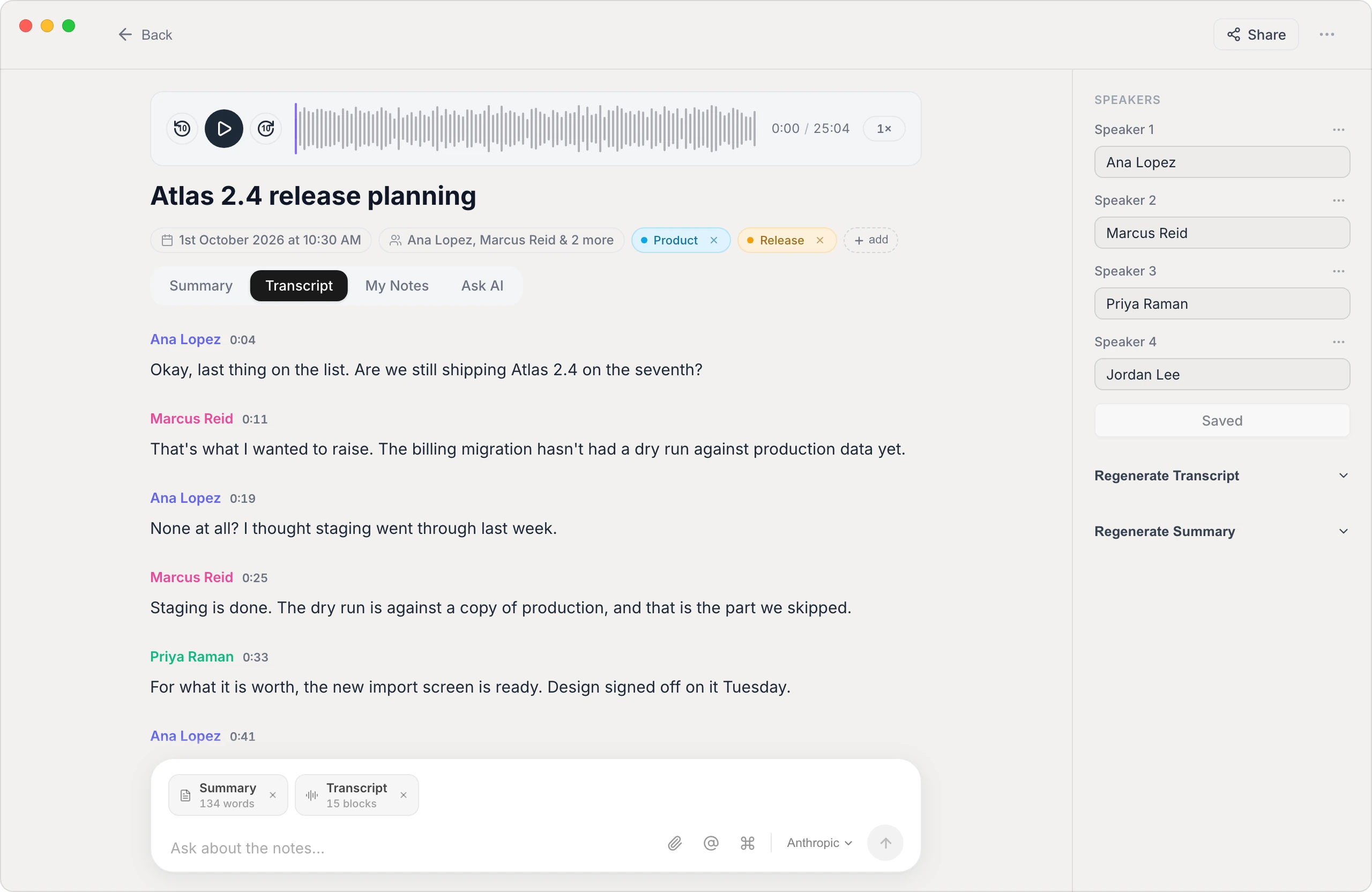Remove the Summary context chip
1372x892 pixels.
click(x=273, y=795)
